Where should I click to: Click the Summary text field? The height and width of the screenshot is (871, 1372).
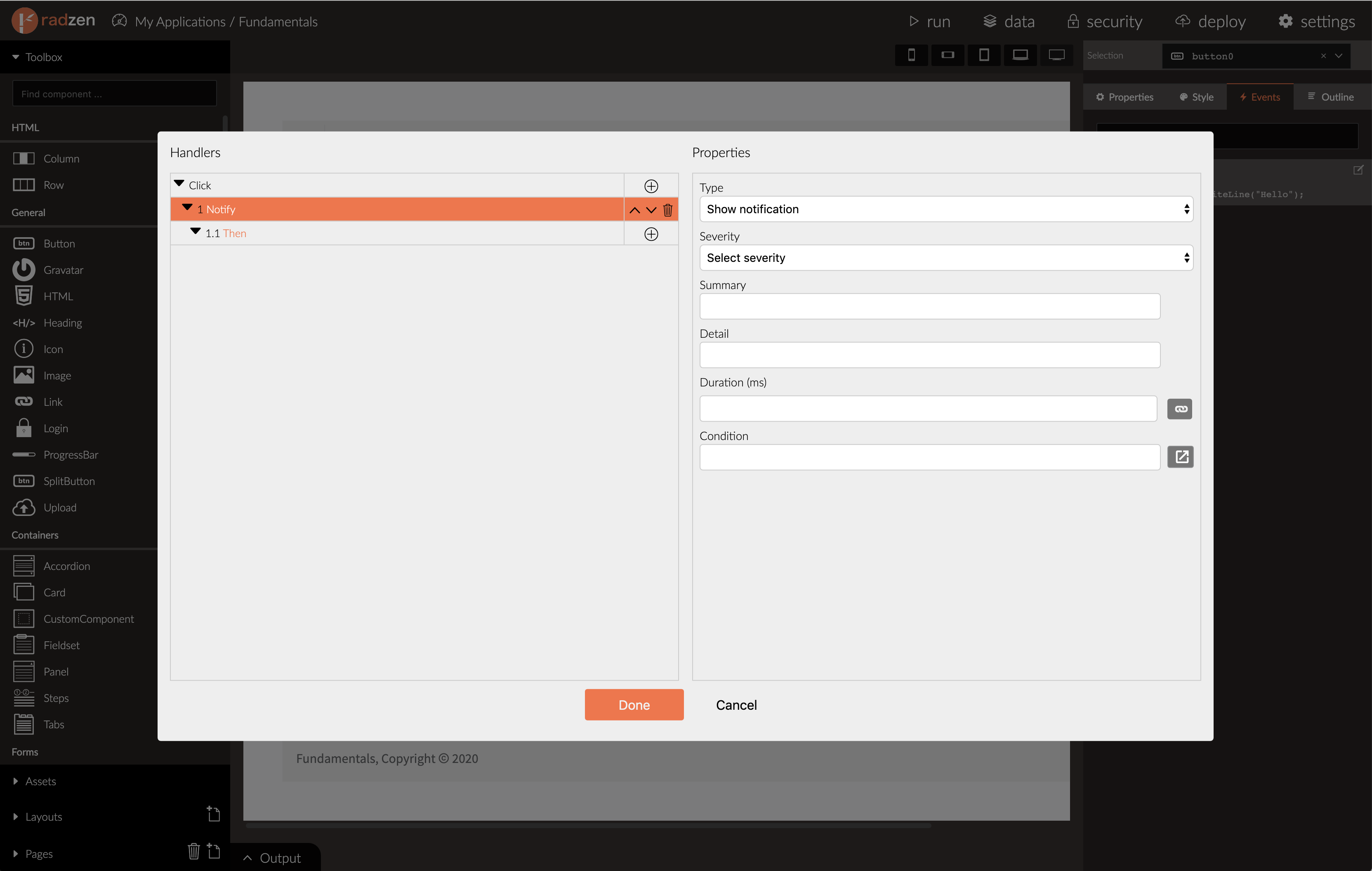pyautogui.click(x=929, y=306)
